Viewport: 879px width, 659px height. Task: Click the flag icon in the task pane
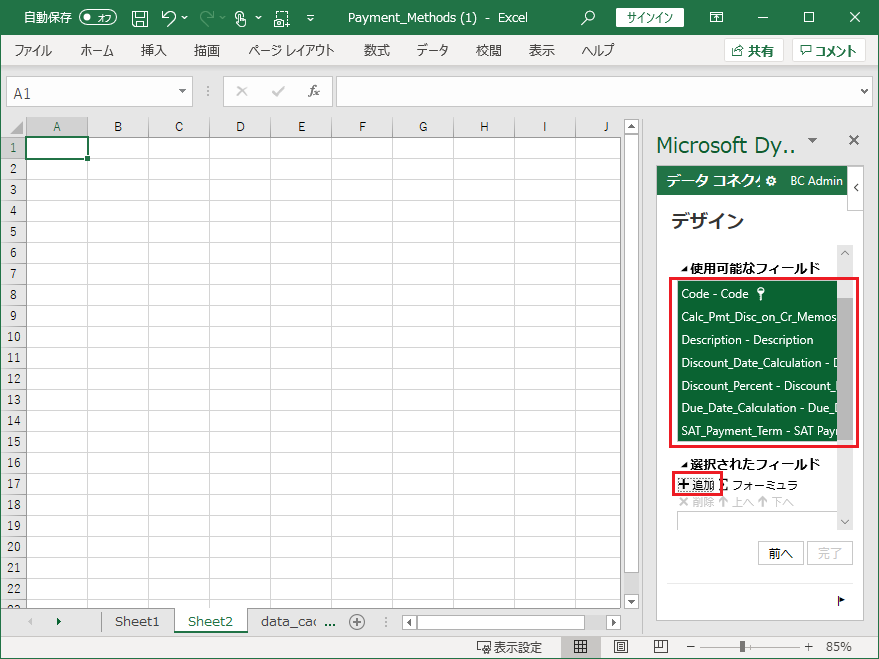841,601
